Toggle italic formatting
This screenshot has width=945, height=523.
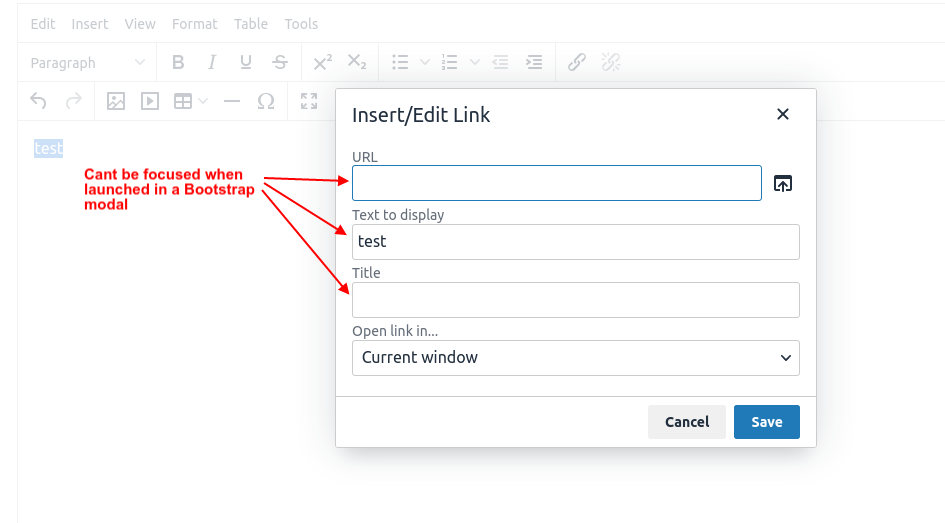tap(212, 62)
